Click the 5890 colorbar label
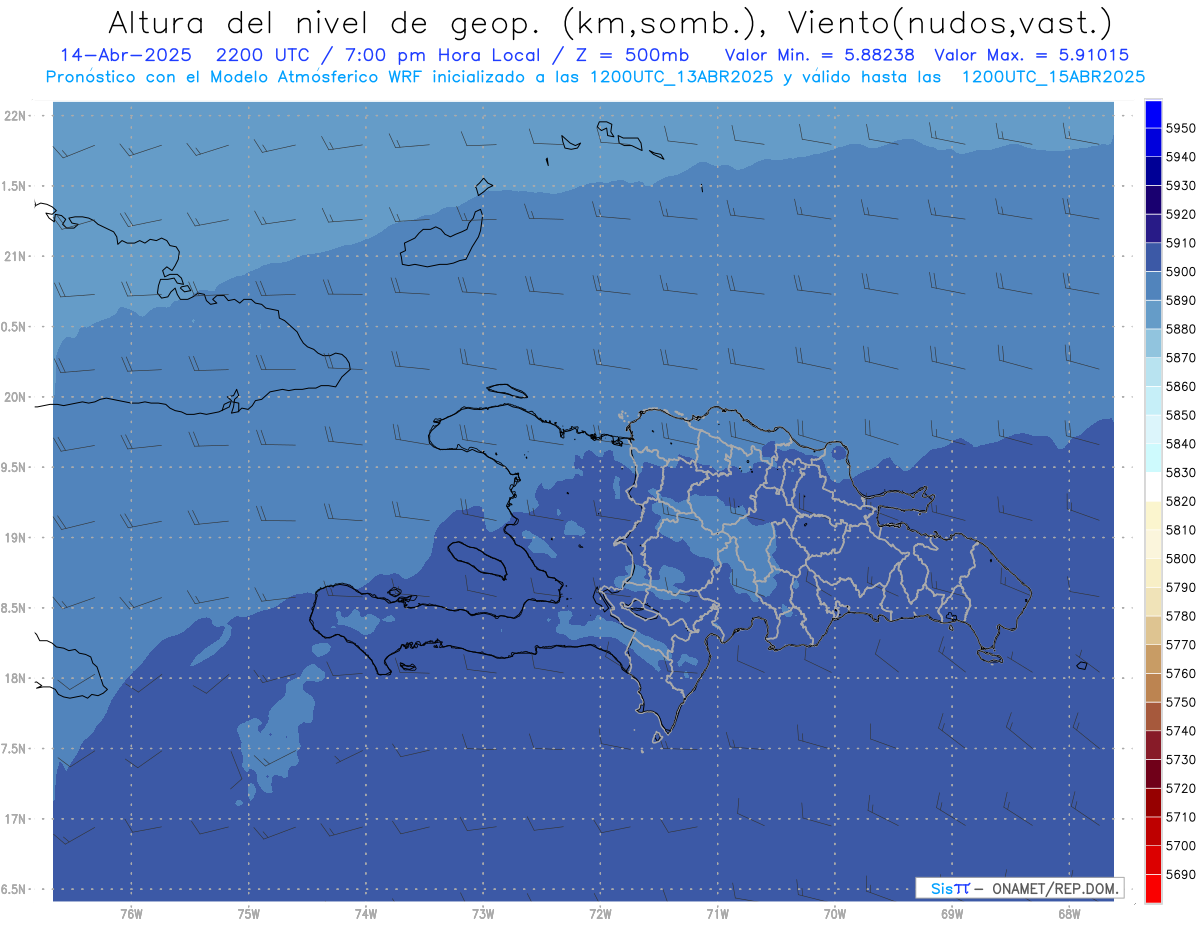1200x927 pixels. [1181, 300]
